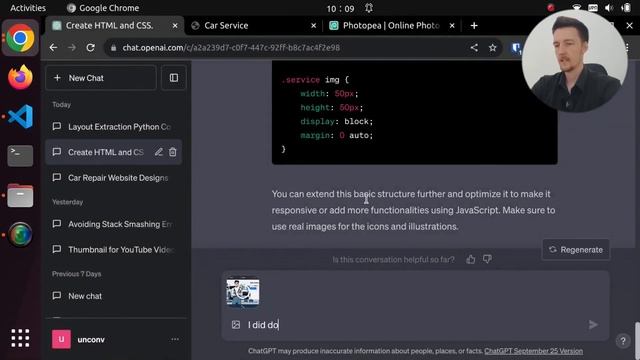This screenshot has height=360, width=640.
Task: Open system volume indicator
Action: pos(609,8)
